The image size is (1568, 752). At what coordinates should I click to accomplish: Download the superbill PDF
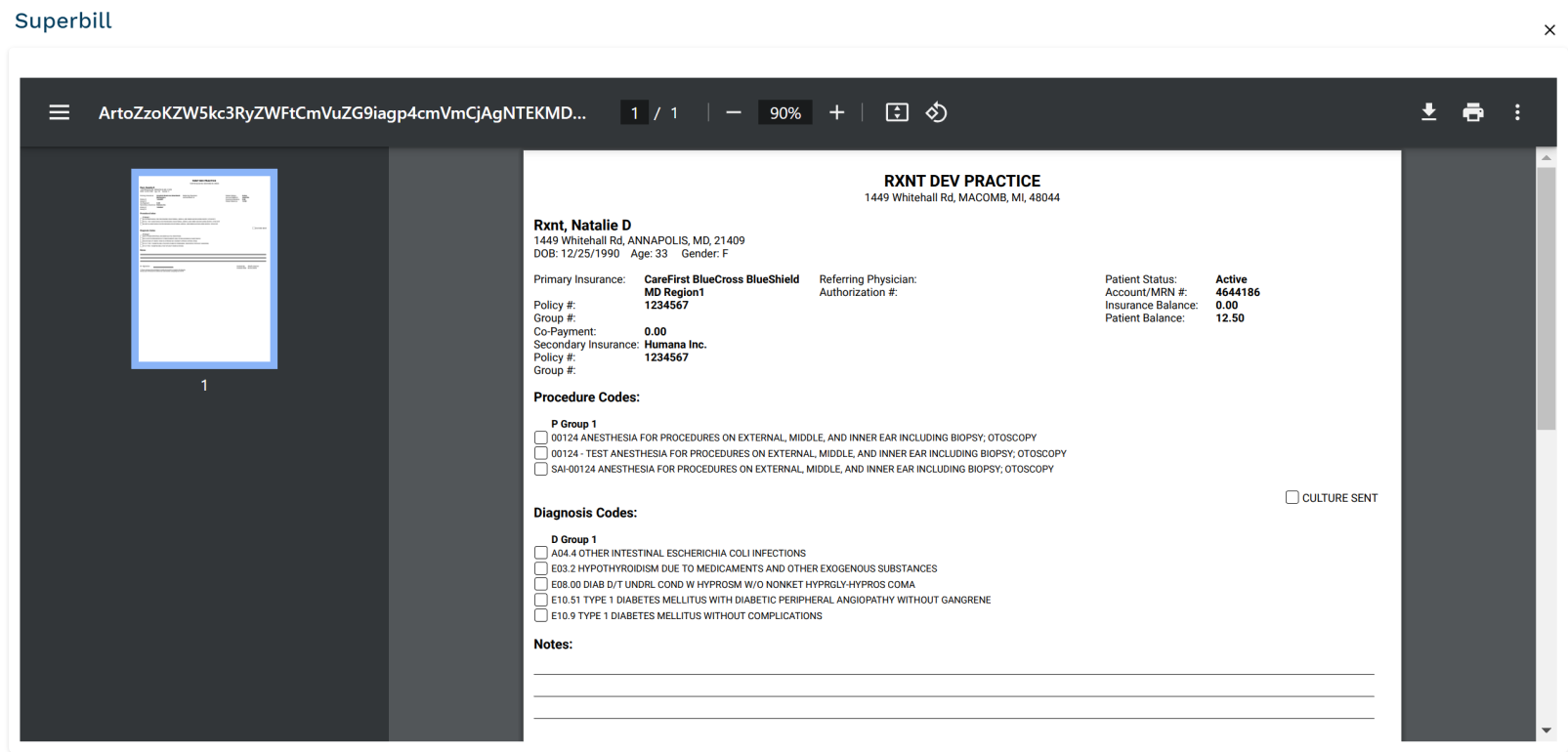1428,112
